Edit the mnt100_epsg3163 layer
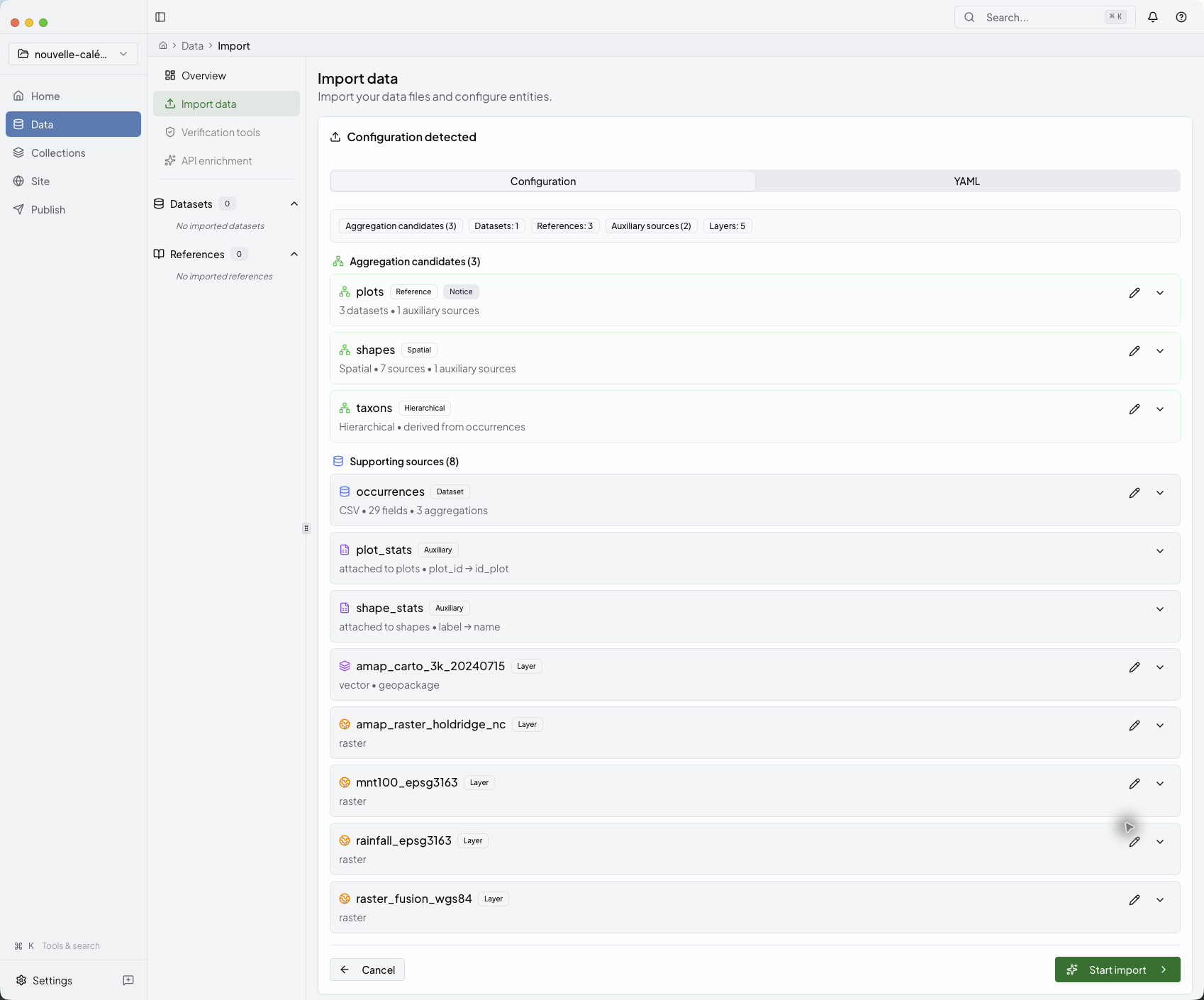1204x1000 pixels. tap(1135, 784)
